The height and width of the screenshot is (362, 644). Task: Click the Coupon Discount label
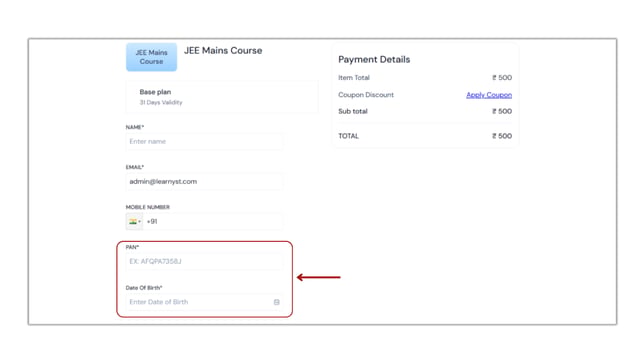366,95
